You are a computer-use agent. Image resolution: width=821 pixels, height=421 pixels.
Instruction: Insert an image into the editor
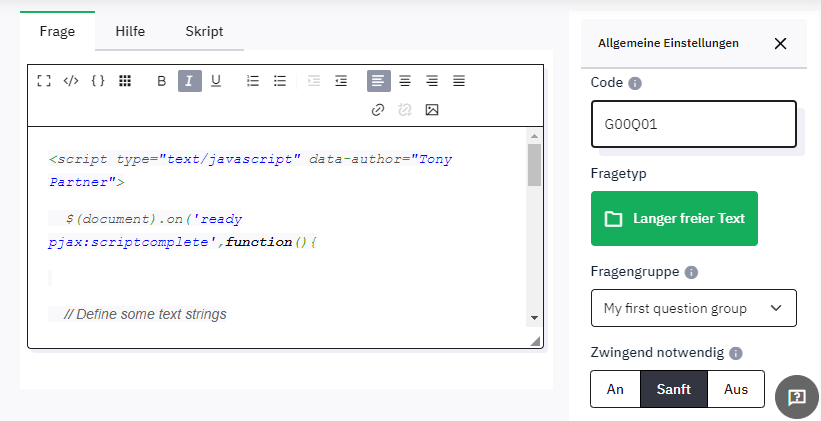[x=432, y=110]
